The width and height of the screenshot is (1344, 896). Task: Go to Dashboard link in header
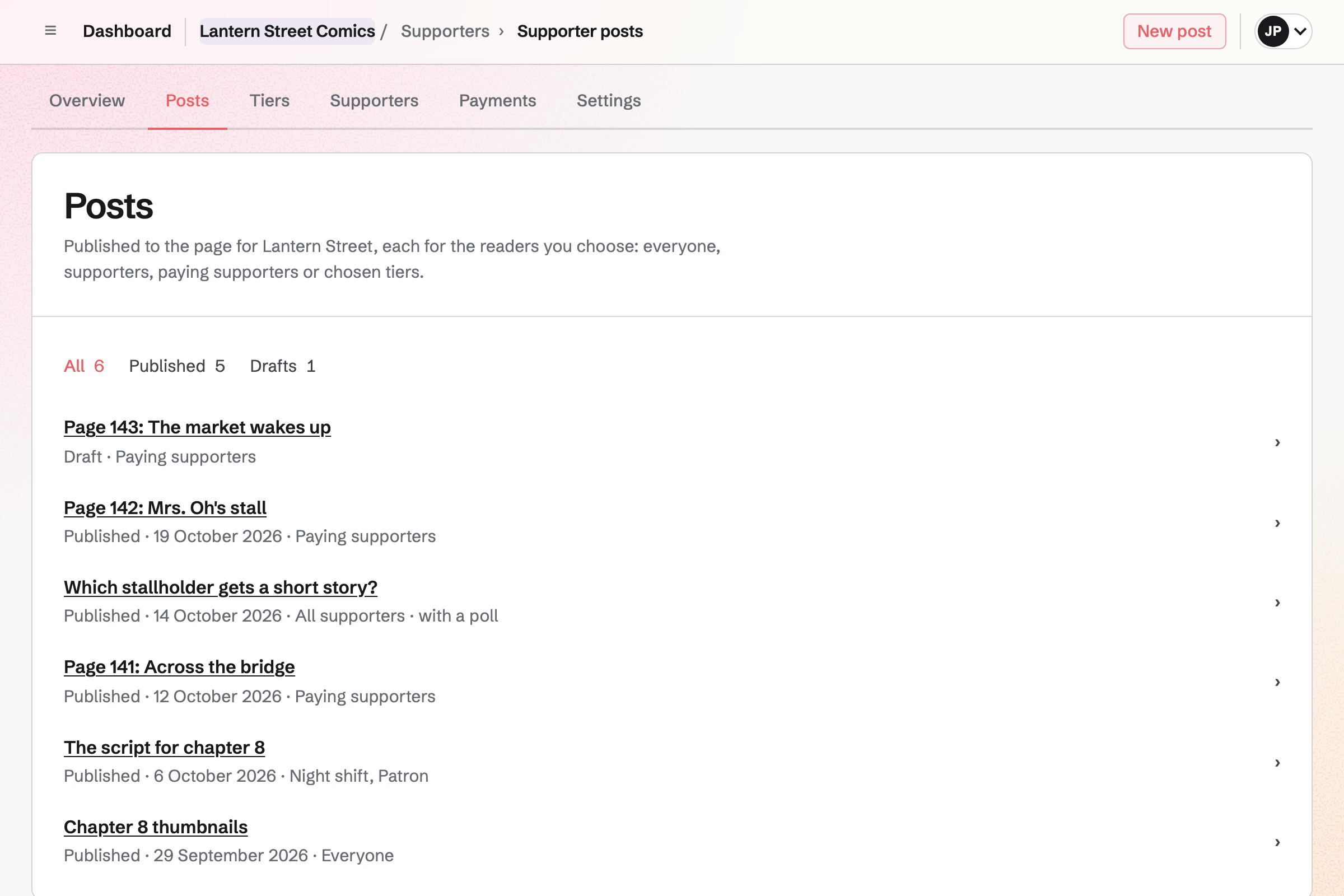click(x=127, y=31)
